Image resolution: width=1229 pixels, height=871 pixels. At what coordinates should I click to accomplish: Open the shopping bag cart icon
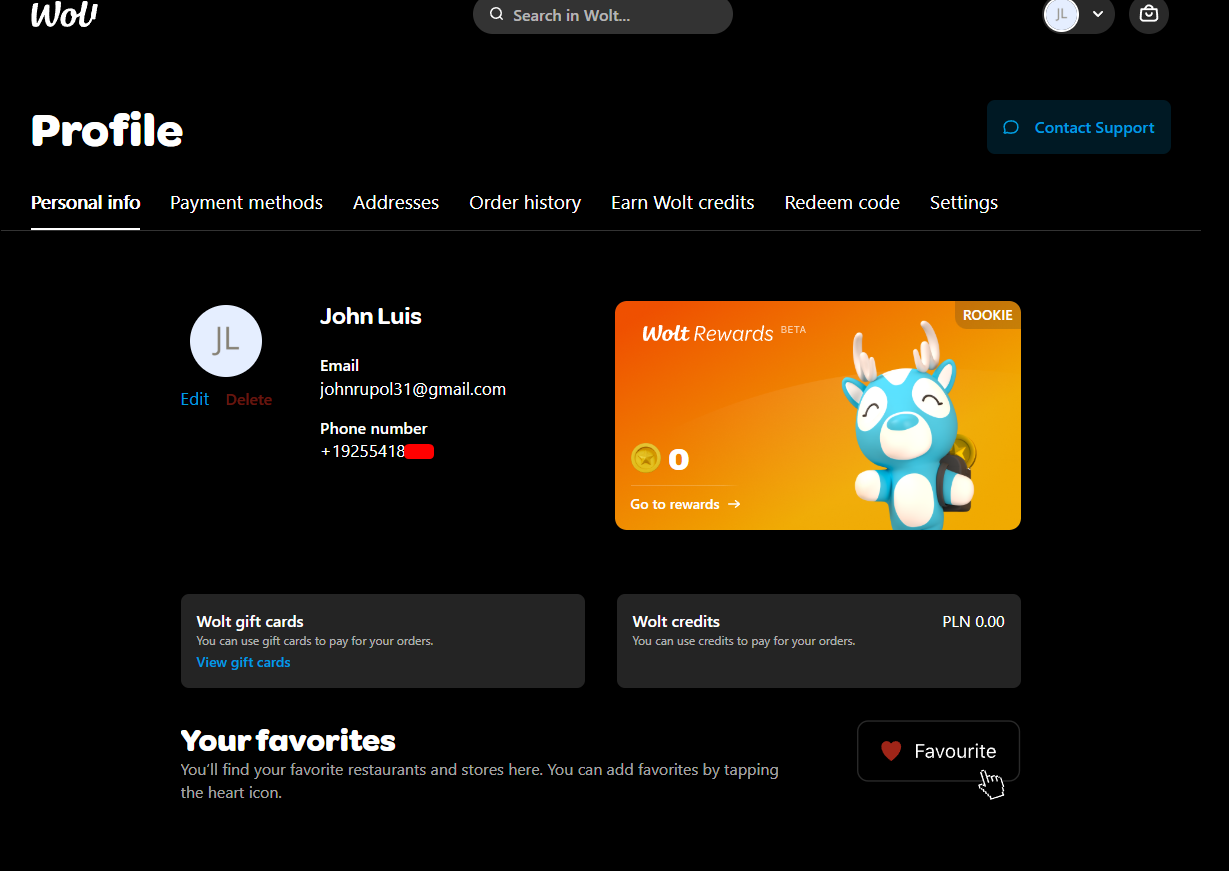coord(1149,14)
